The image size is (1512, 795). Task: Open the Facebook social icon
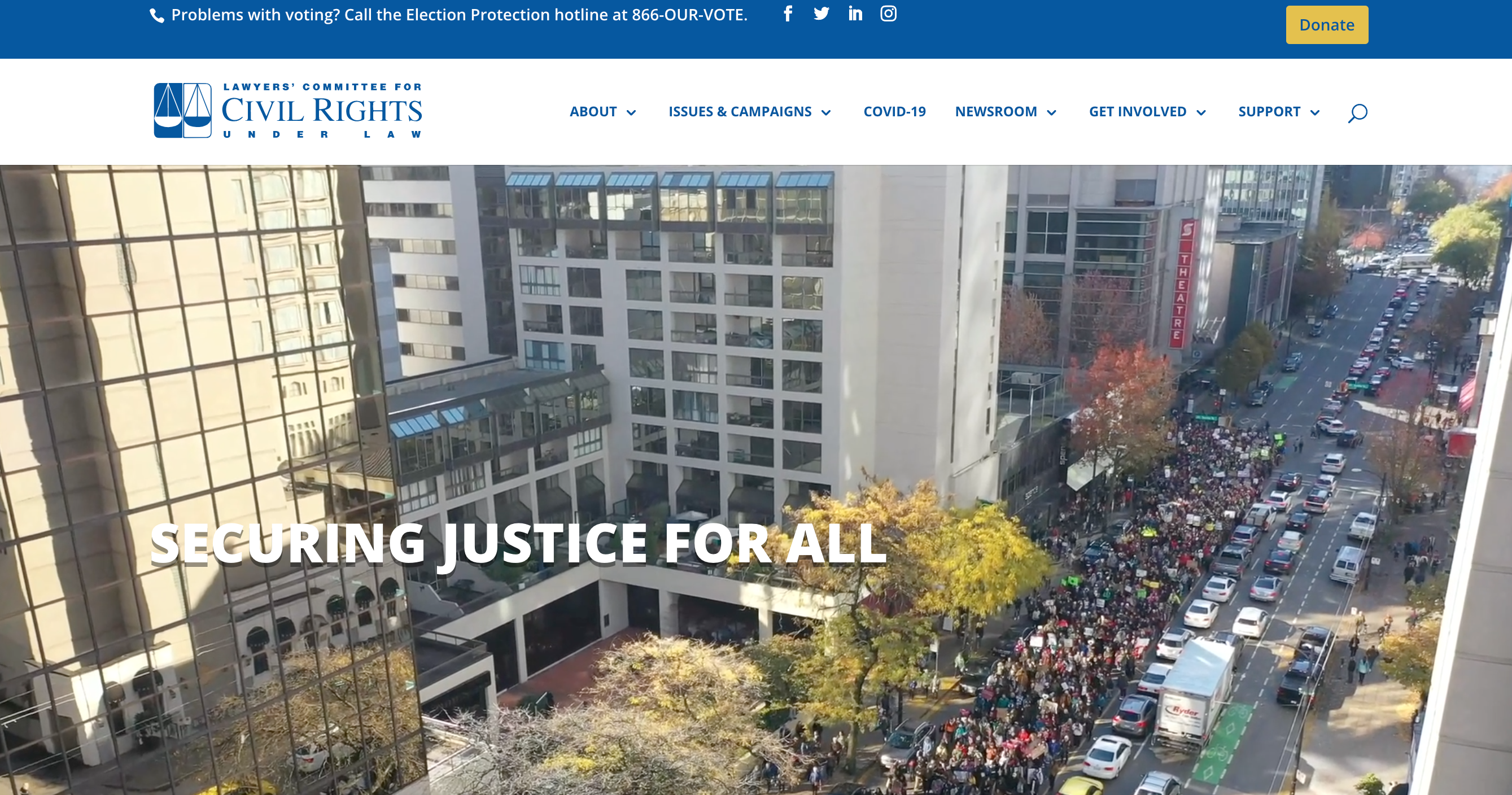coord(788,14)
